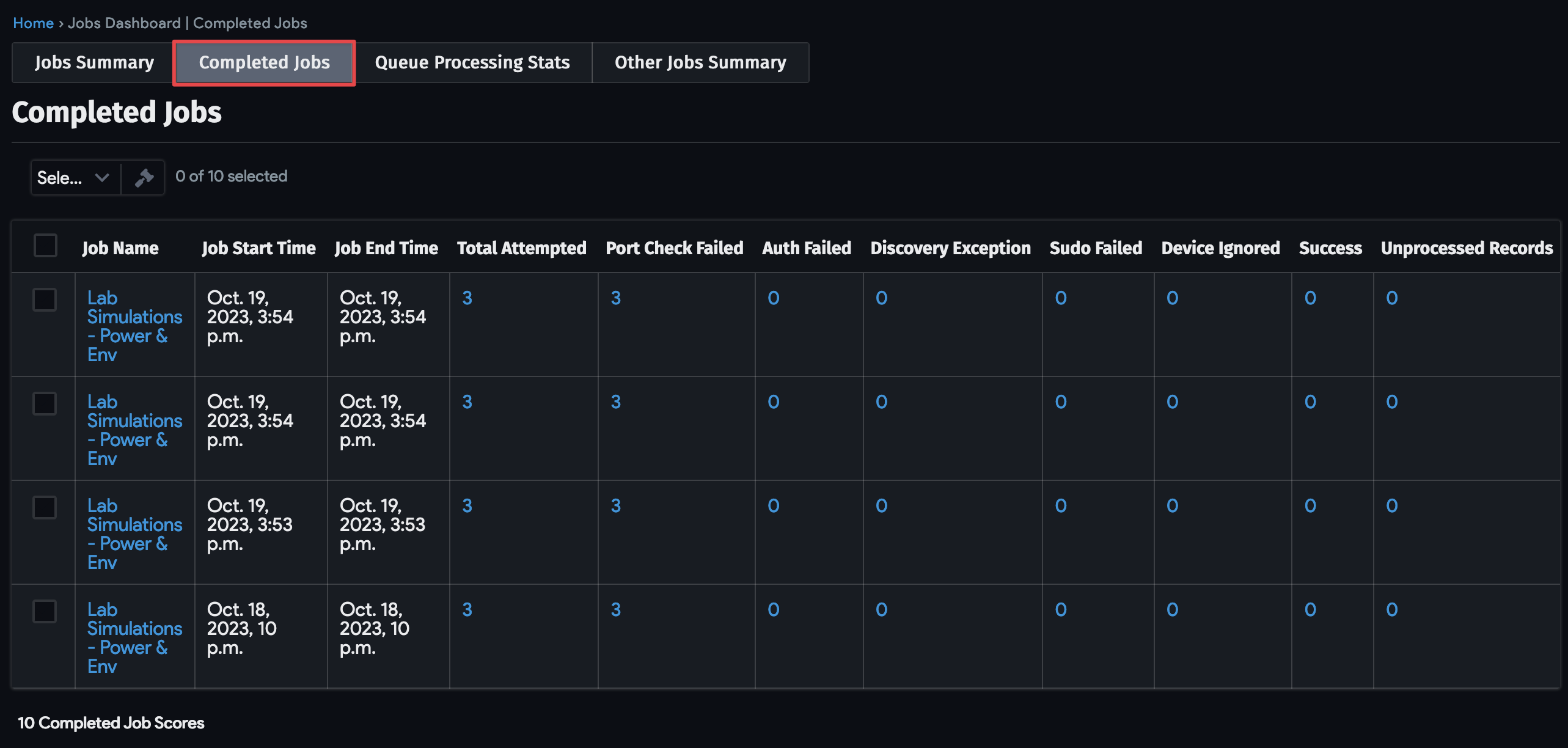Click the Unprocessed Records column header

[x=1467, y=248]
